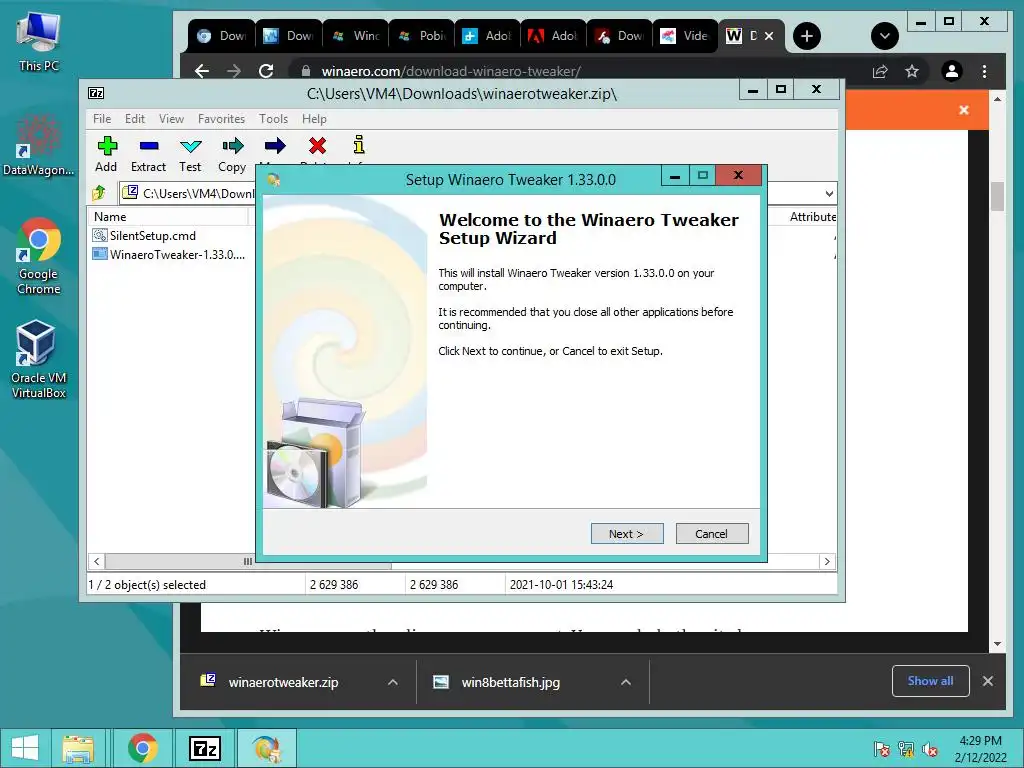Viewport: 1024px width, 768px height.
Task: Go back in Chrome browser
Action: click(x=202, y=71)
